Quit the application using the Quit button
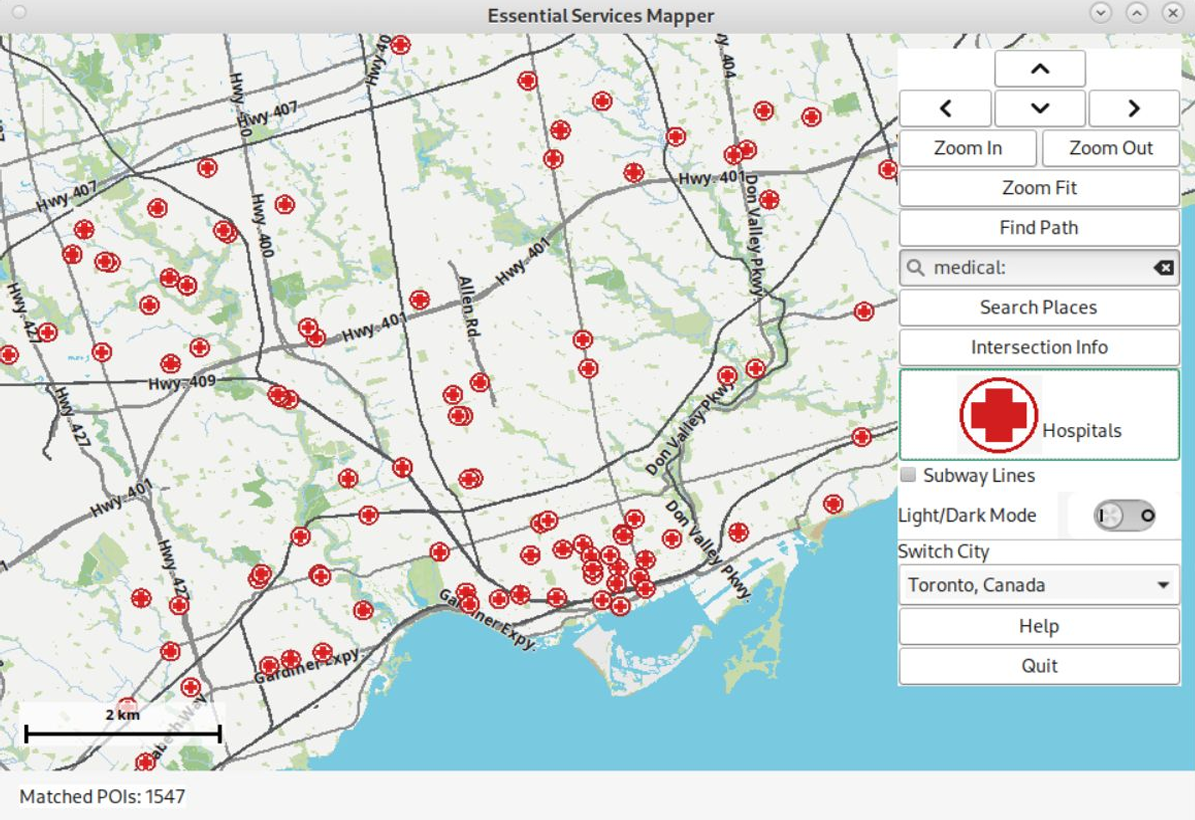 pos(1040,666)
